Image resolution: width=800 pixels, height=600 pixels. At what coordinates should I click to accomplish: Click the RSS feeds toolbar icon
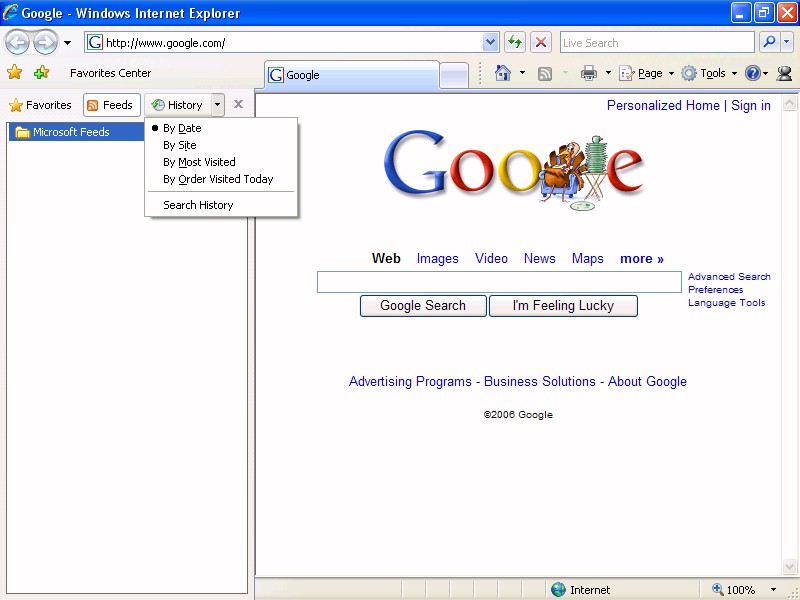545,74
